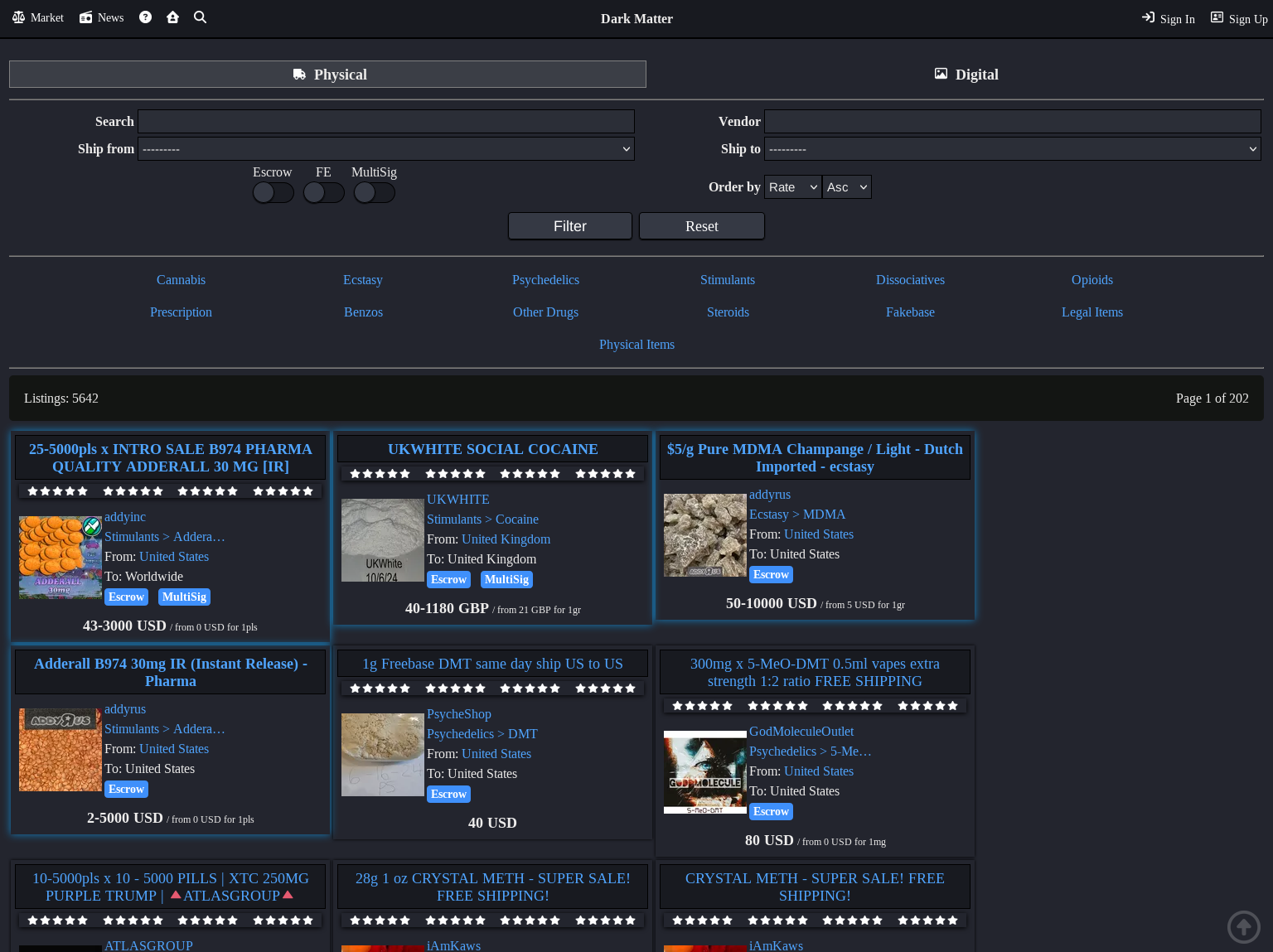This screenshot has width=1273, height=952.
Task: Open the 300mg 5-MeO-DMT vapes listing title
Action: click(815, 673)
